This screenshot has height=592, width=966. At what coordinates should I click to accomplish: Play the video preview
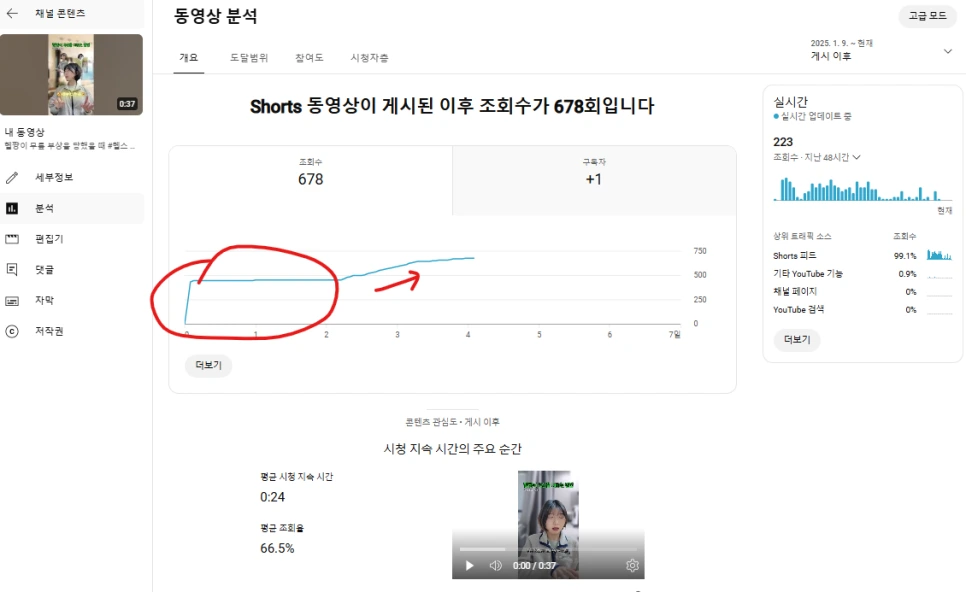coord(469,566)
